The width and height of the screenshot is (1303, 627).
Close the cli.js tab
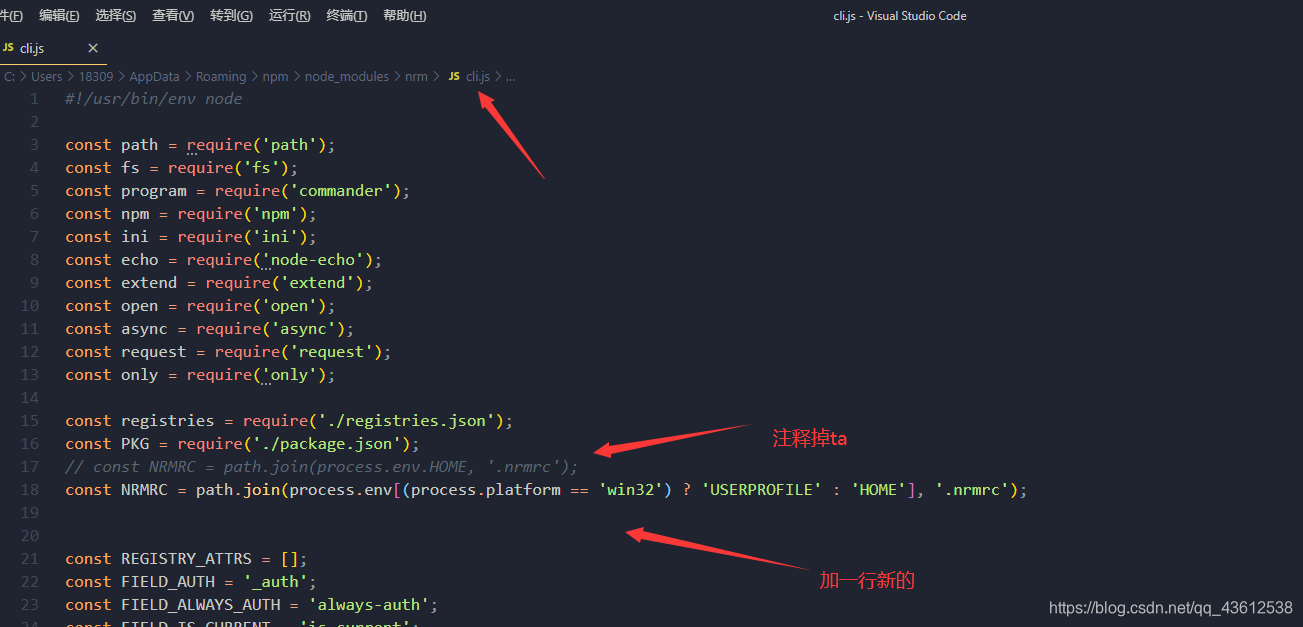point(93,48)
